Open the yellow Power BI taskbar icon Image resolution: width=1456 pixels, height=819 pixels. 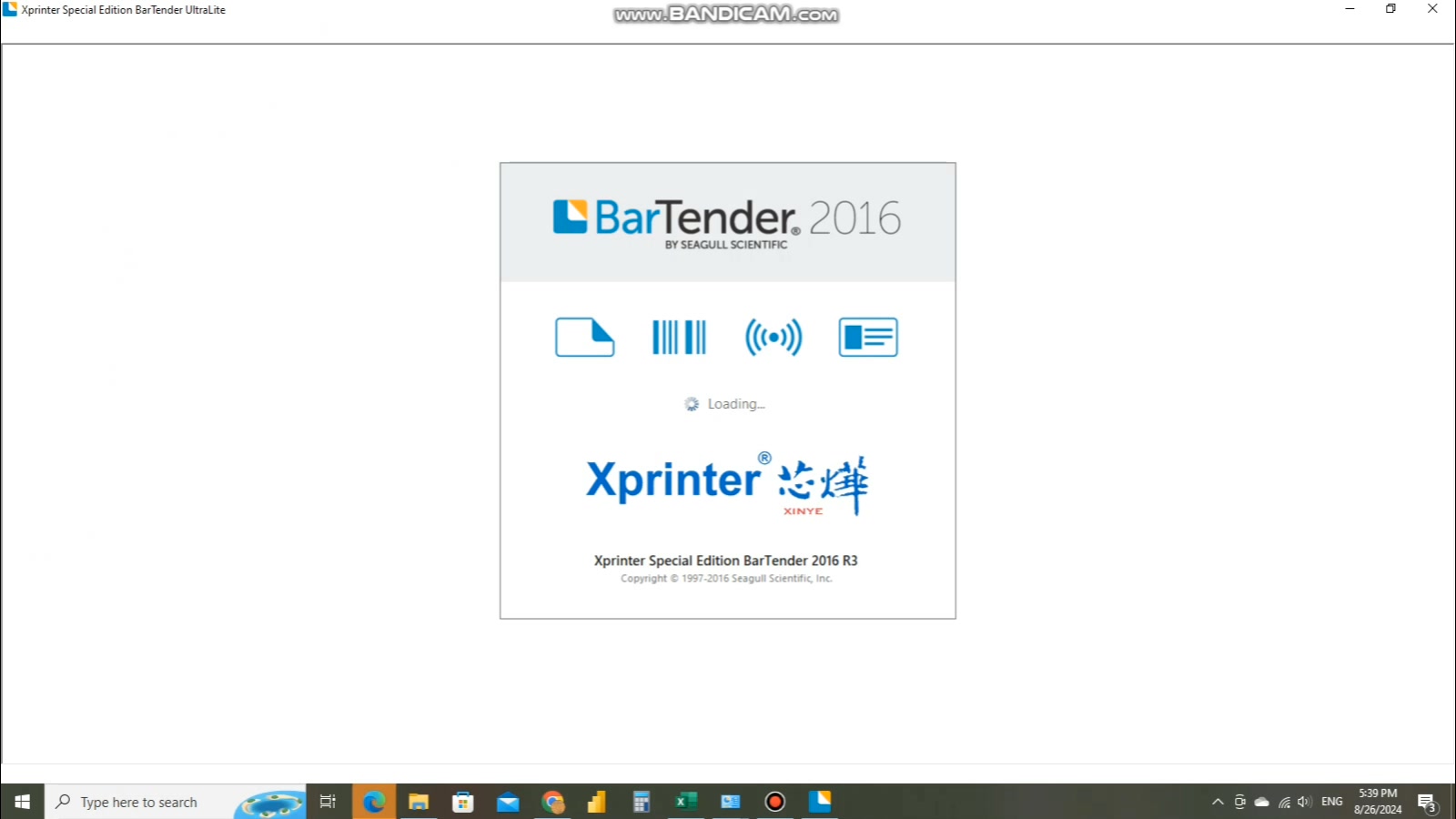[x=597, y=802]
